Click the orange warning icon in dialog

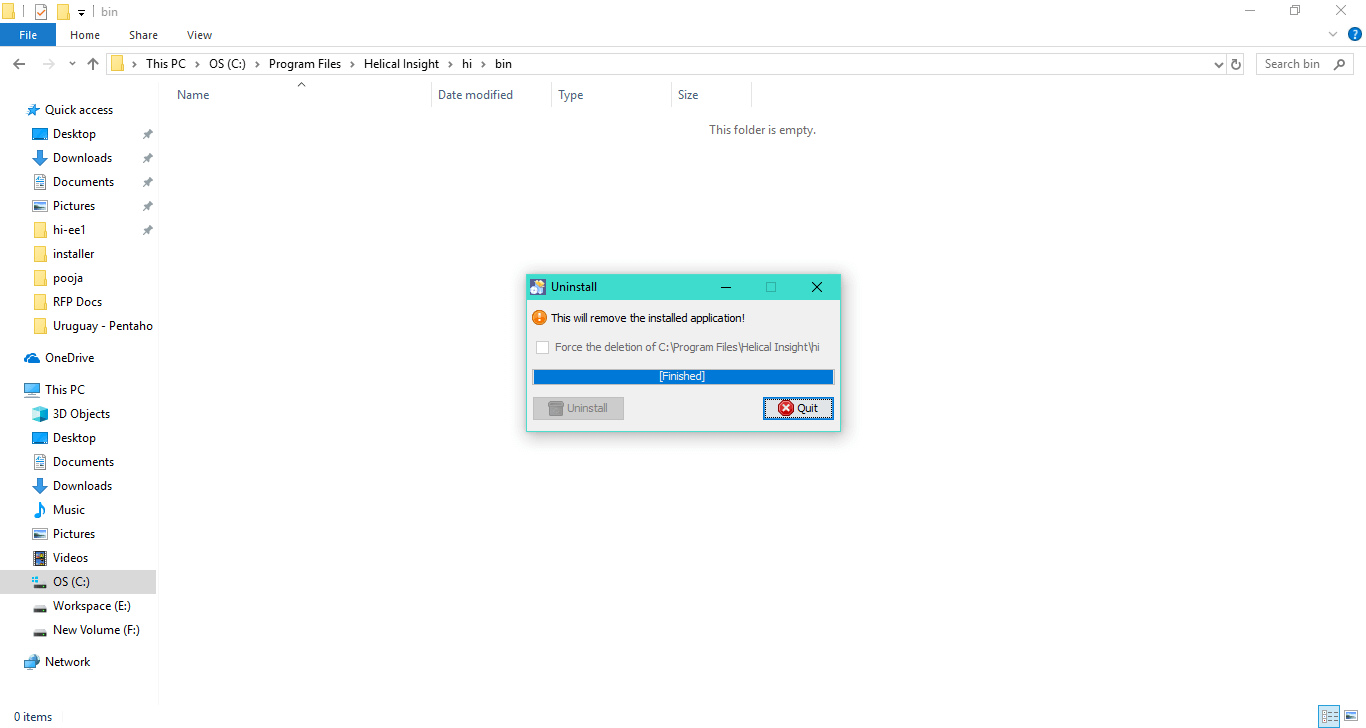click(539, 318)
